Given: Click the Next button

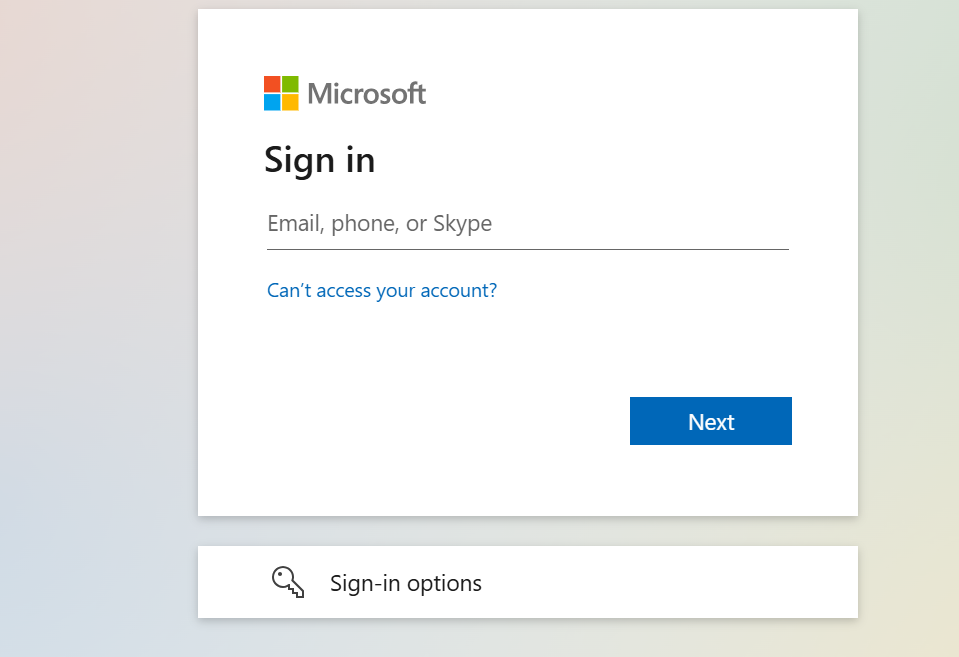Looking at the screenshot, I should pos(711,421).
